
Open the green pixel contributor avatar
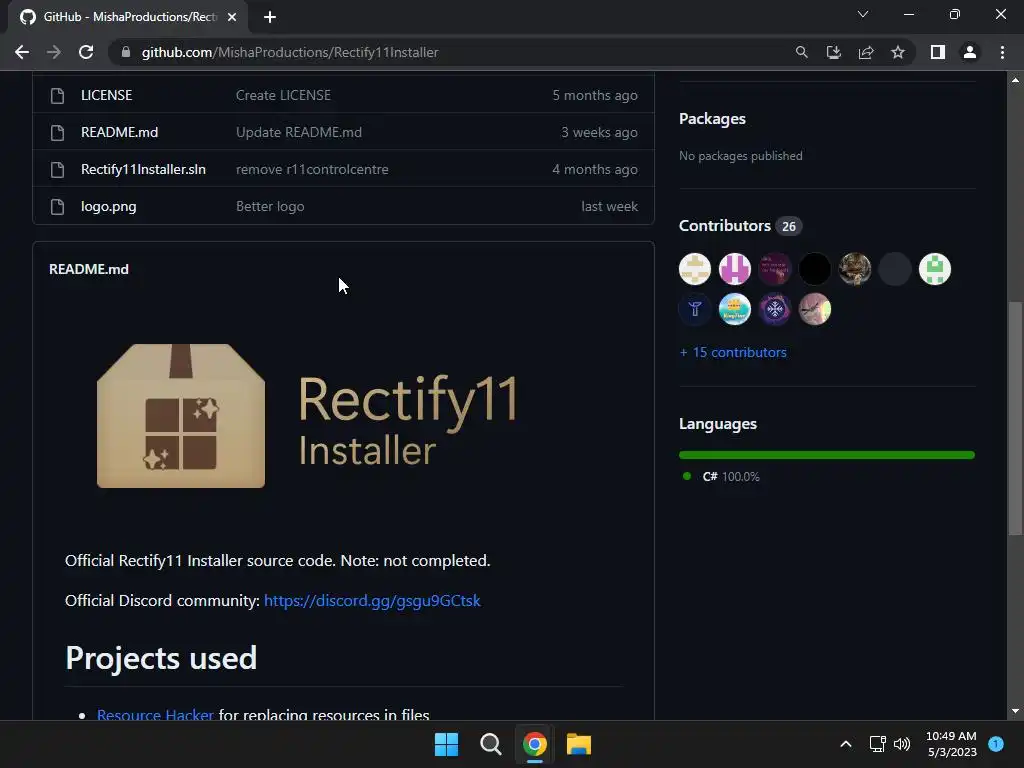(x=935, y=269)
